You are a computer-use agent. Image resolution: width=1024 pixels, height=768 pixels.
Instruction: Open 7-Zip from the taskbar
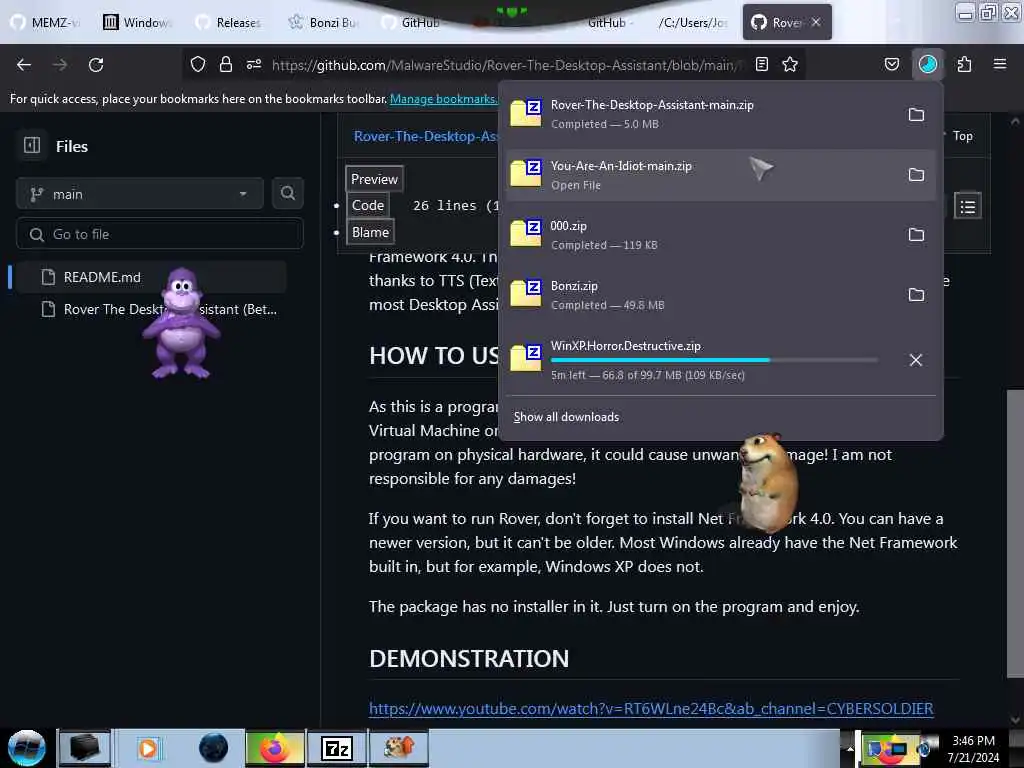336,748
